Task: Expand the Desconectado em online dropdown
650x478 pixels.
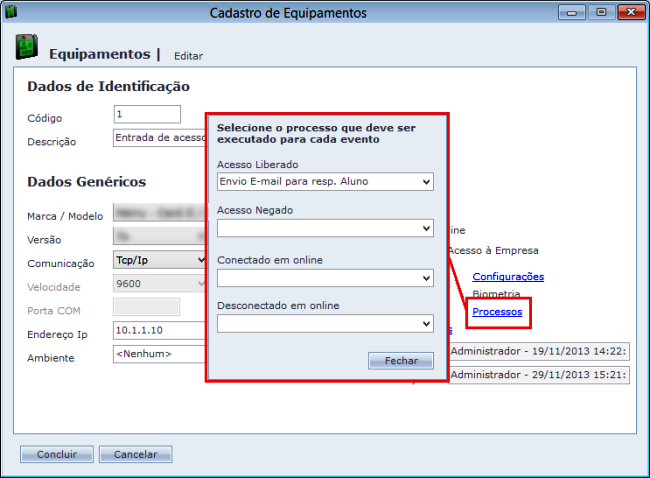Action: click(325, 323)
